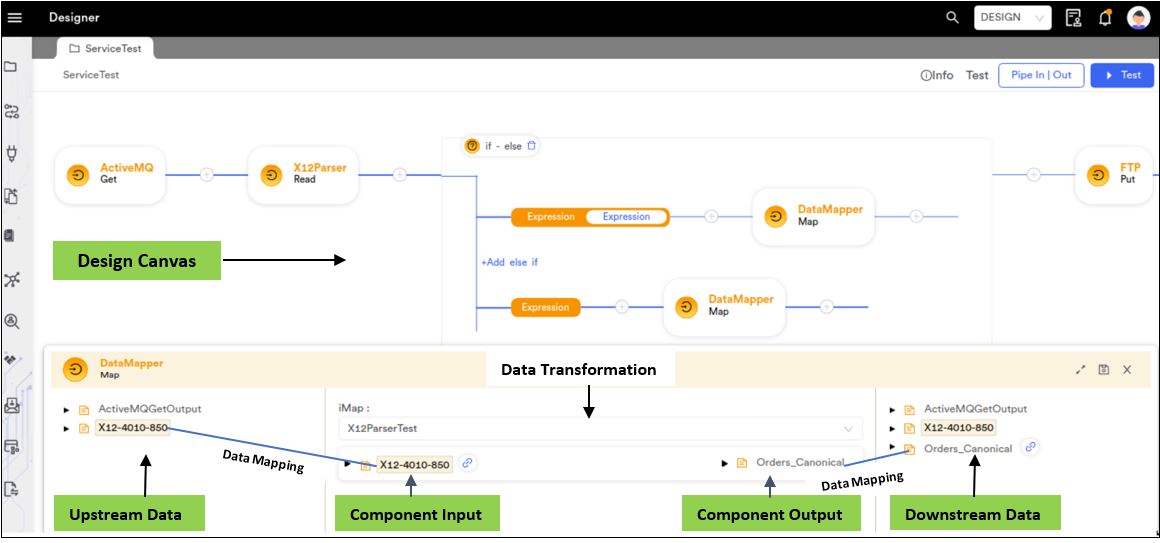Image resolution: width=1160 pixels, height=543 pixels.
Task: Save the DataMapper panel using the disk icon
Action: tap(1103, 370)
